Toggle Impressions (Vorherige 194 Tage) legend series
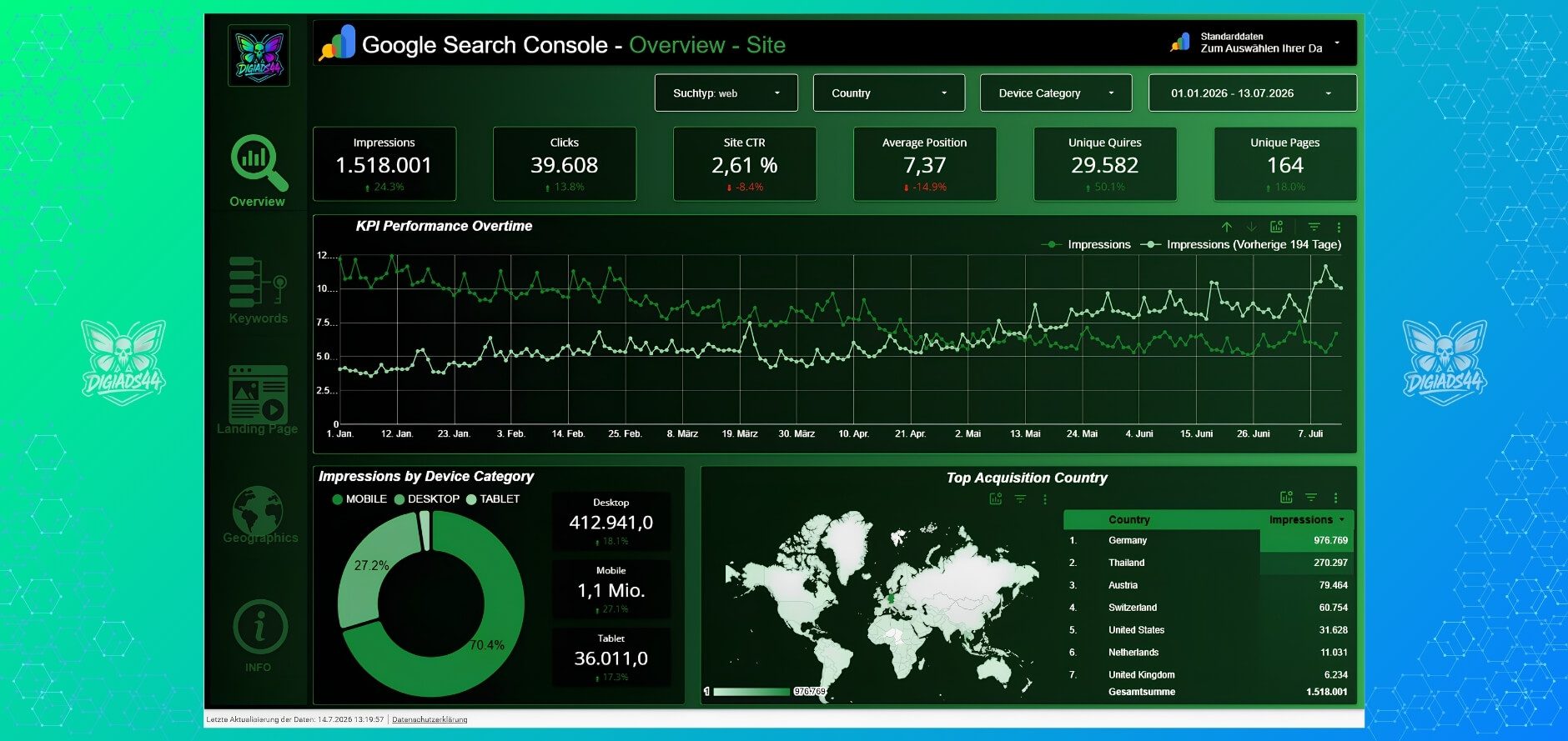This screenshot has height=741, width=1568. (x=1241, y=244)
